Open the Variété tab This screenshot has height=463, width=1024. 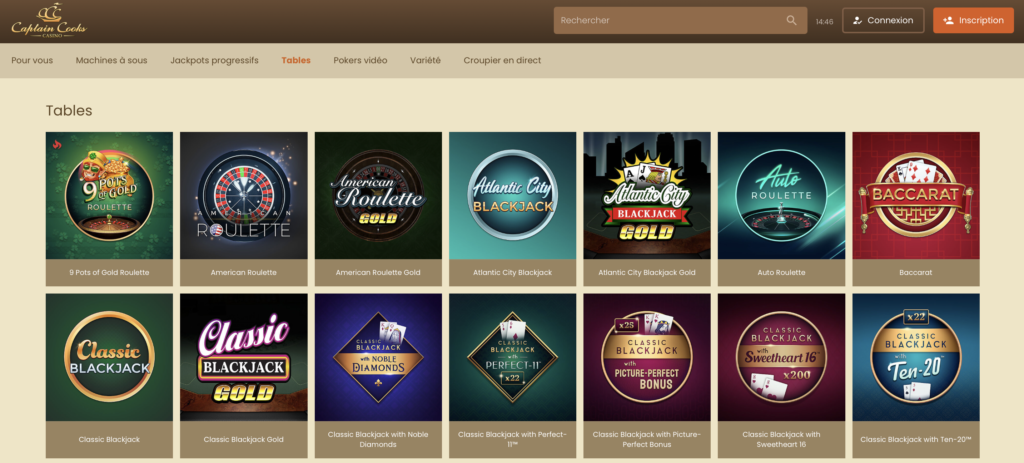point(425,60)
